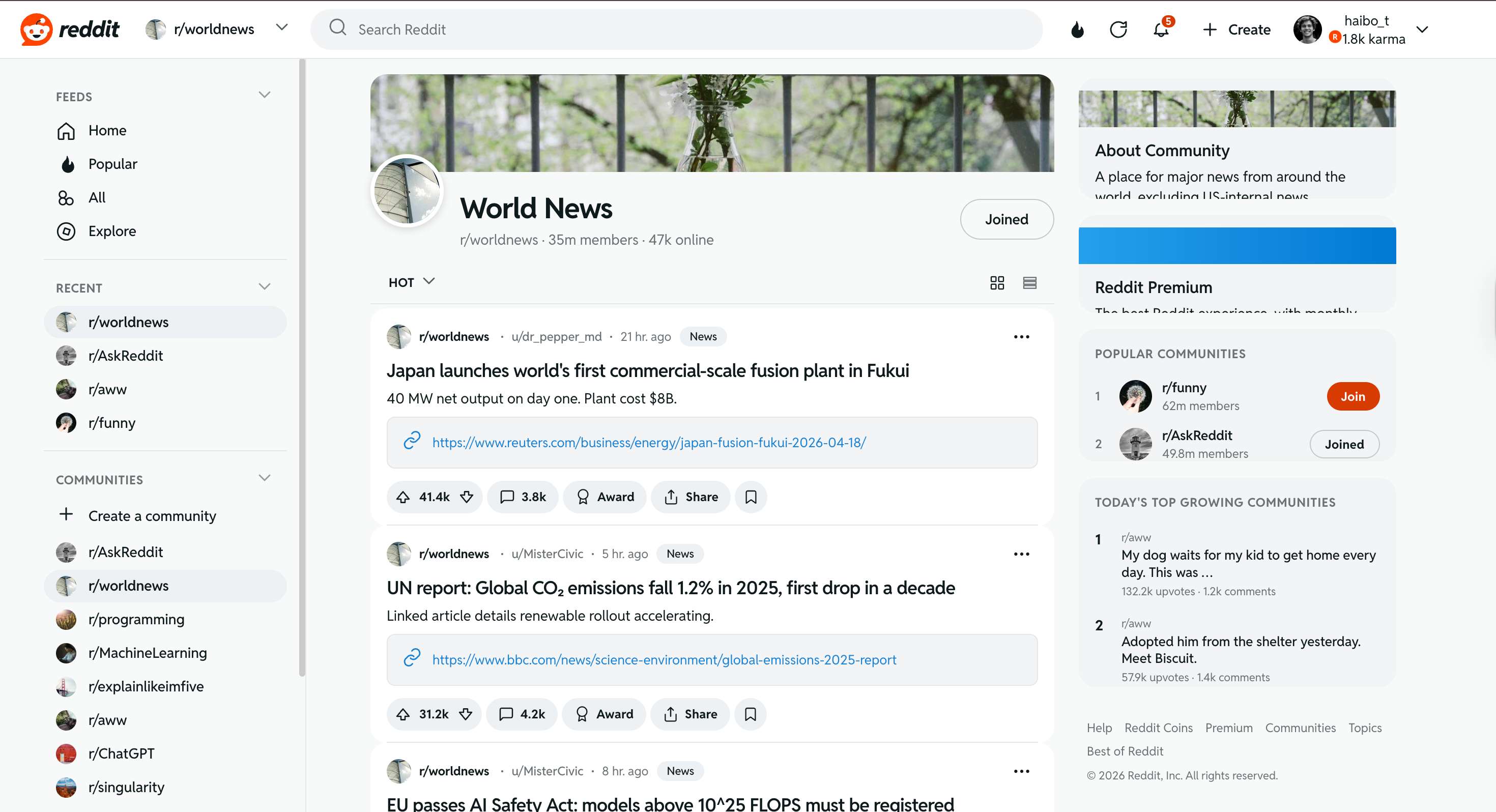Open r/programming in Communities list
Screen dimensions: 1496x812
[x=165, y=619]
